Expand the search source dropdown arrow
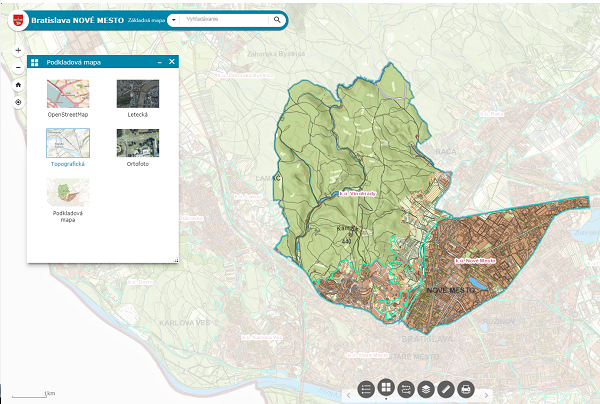This screenshot has width=600, height=404. [x=174, y=19]
